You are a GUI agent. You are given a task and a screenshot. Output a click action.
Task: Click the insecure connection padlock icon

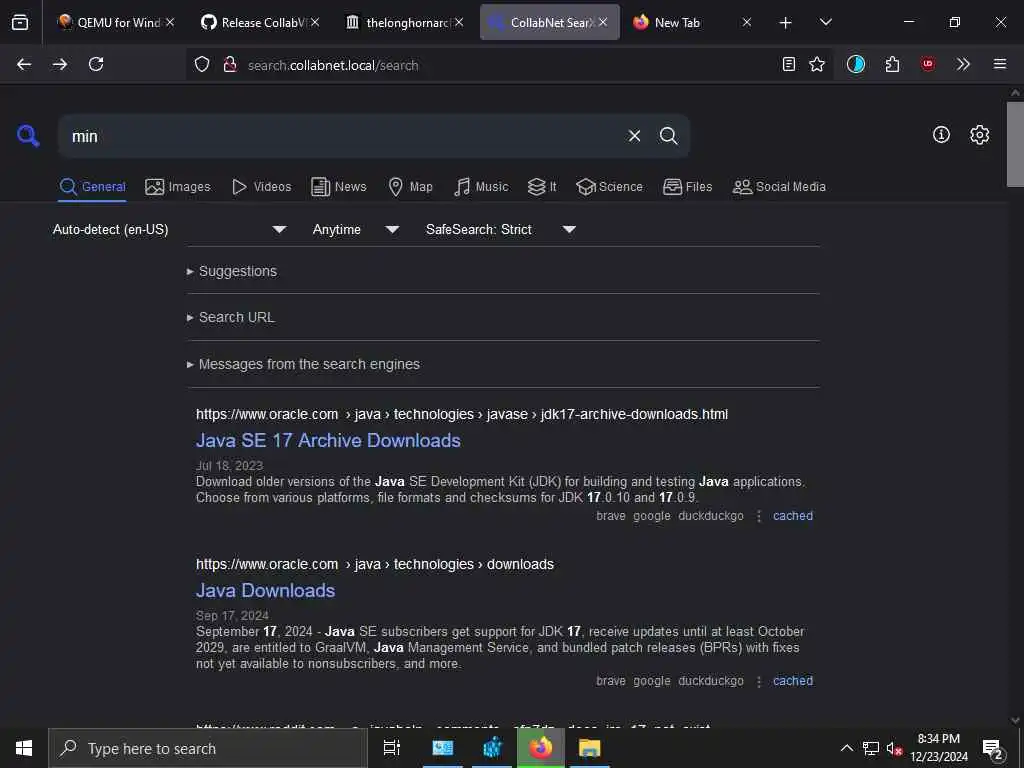[230, 65]
